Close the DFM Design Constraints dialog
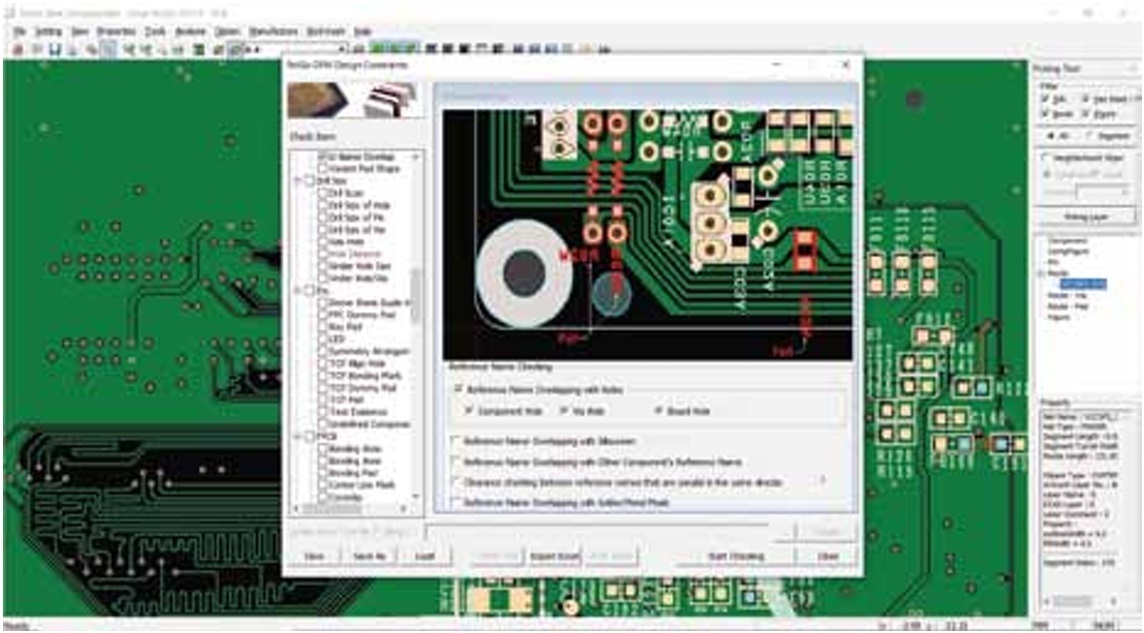 click(846, 65)
